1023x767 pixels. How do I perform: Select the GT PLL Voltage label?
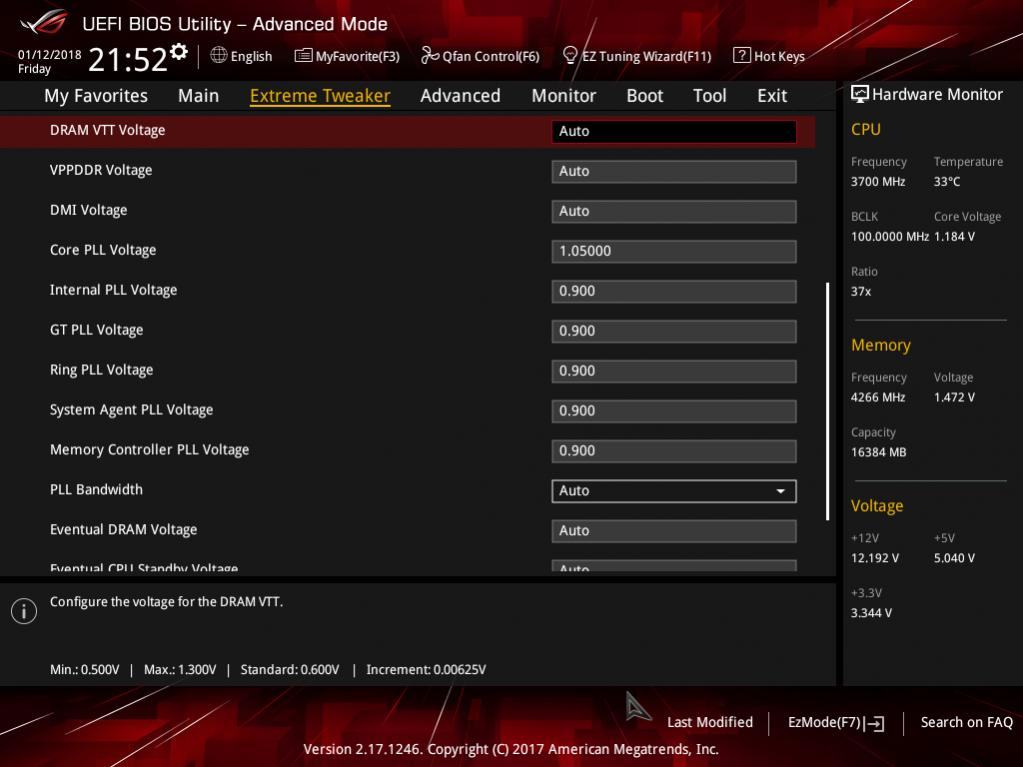[97, 330]
